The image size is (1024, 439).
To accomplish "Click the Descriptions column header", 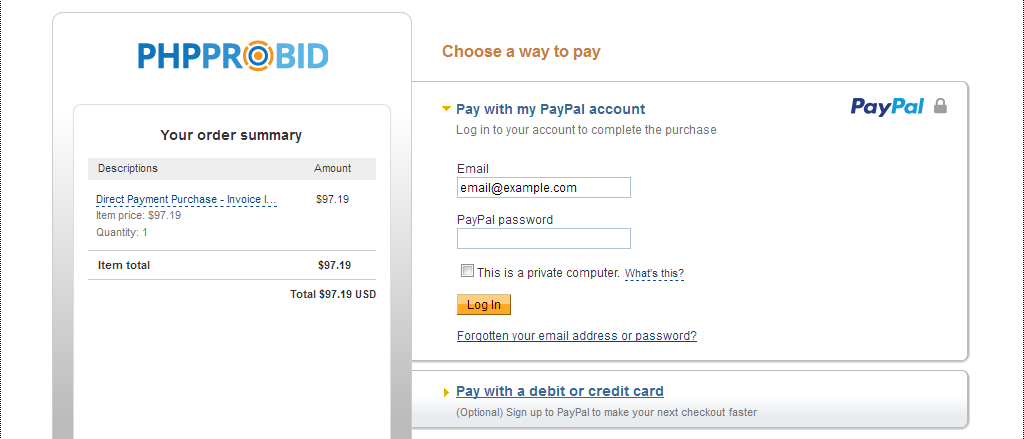I will (x=128, y=168).
